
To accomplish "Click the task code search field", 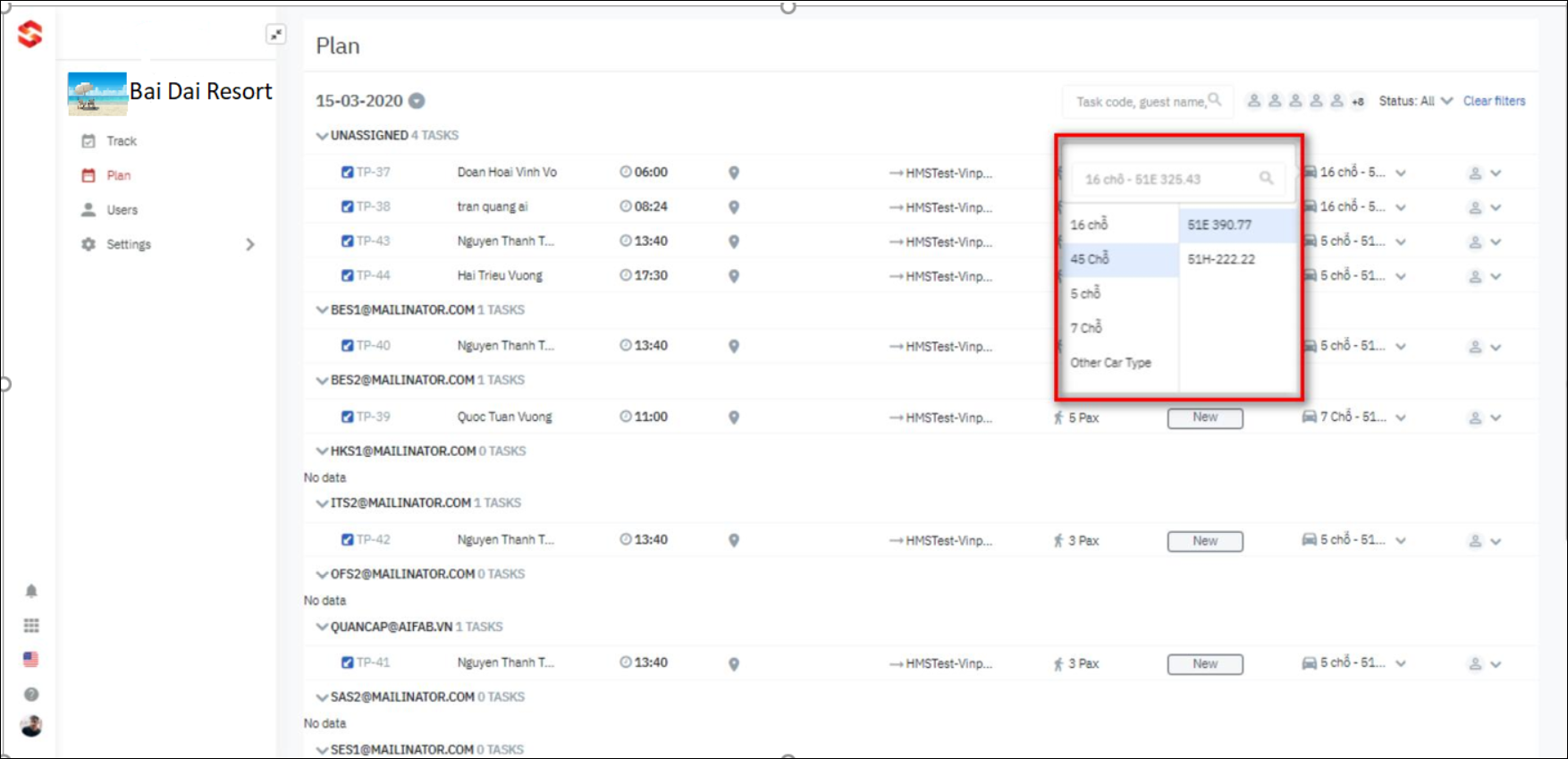I will [1140, 102].
